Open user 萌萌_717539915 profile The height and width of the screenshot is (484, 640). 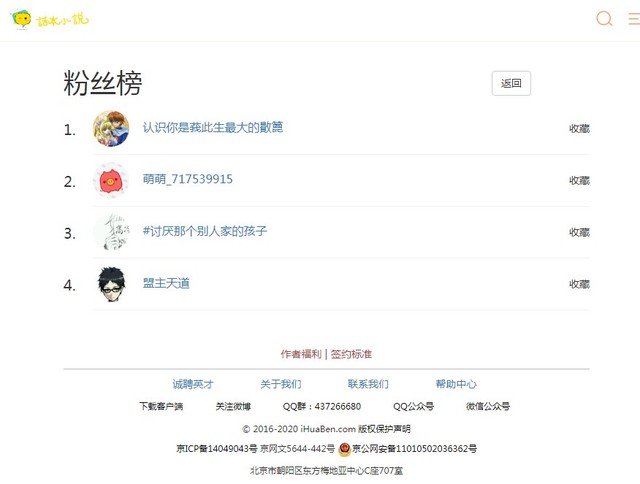point(188,179)
